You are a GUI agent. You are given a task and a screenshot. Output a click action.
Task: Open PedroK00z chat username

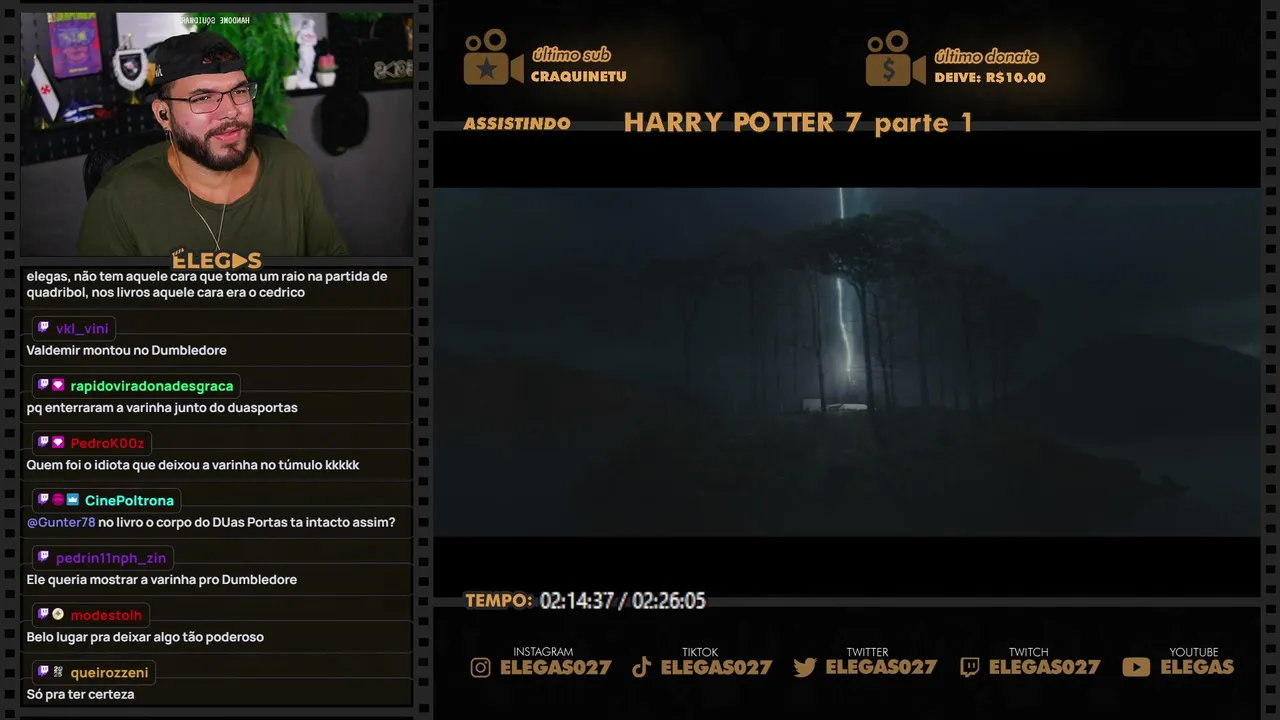(107, 443)
